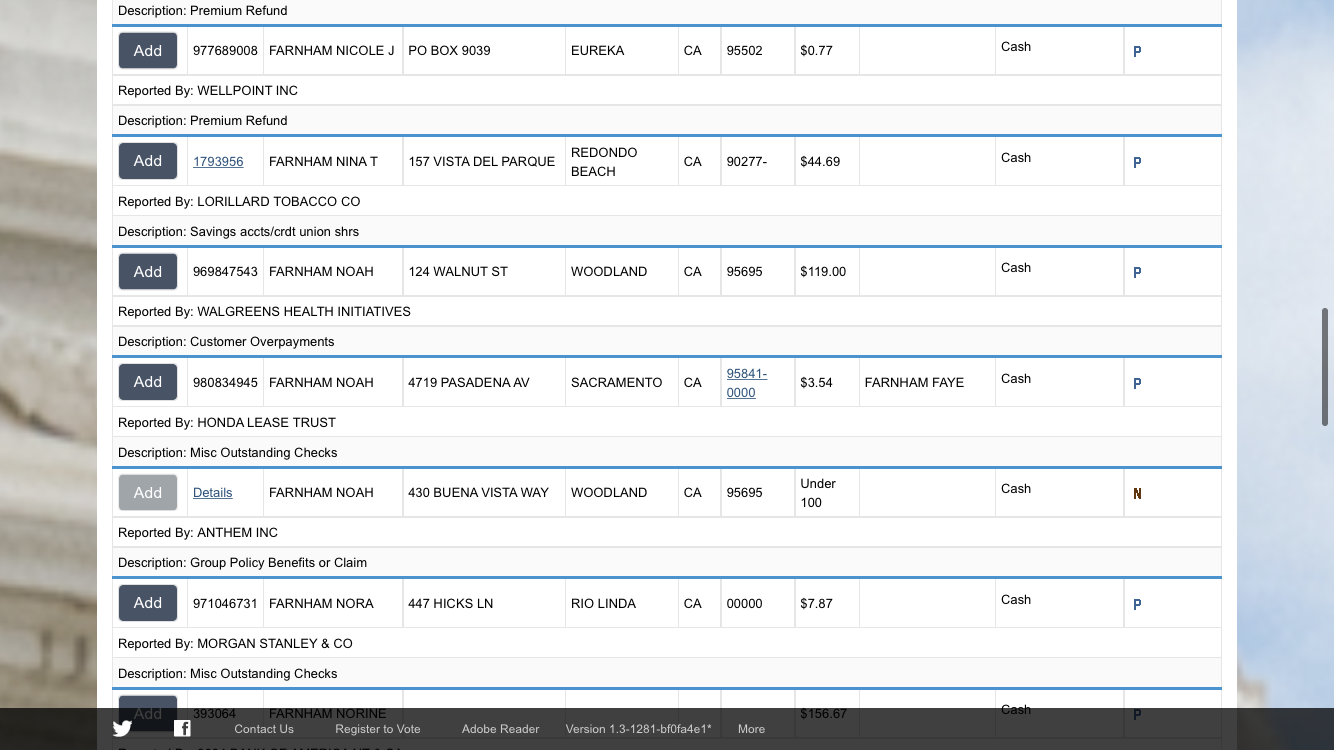Click the page vertical scrollbar
Viewport: 1334px width, 750px height.
(x=1325, y=368)
